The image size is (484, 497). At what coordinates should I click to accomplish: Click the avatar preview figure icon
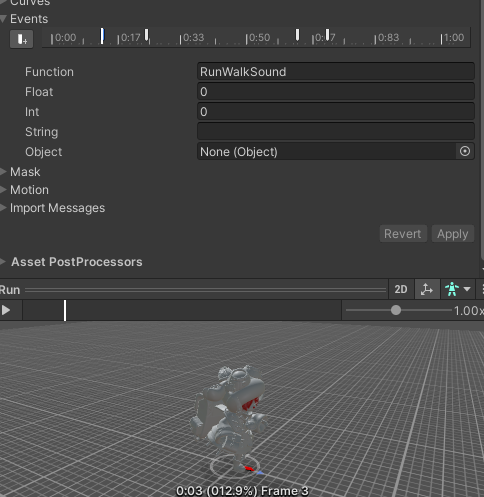coord(452,289)
